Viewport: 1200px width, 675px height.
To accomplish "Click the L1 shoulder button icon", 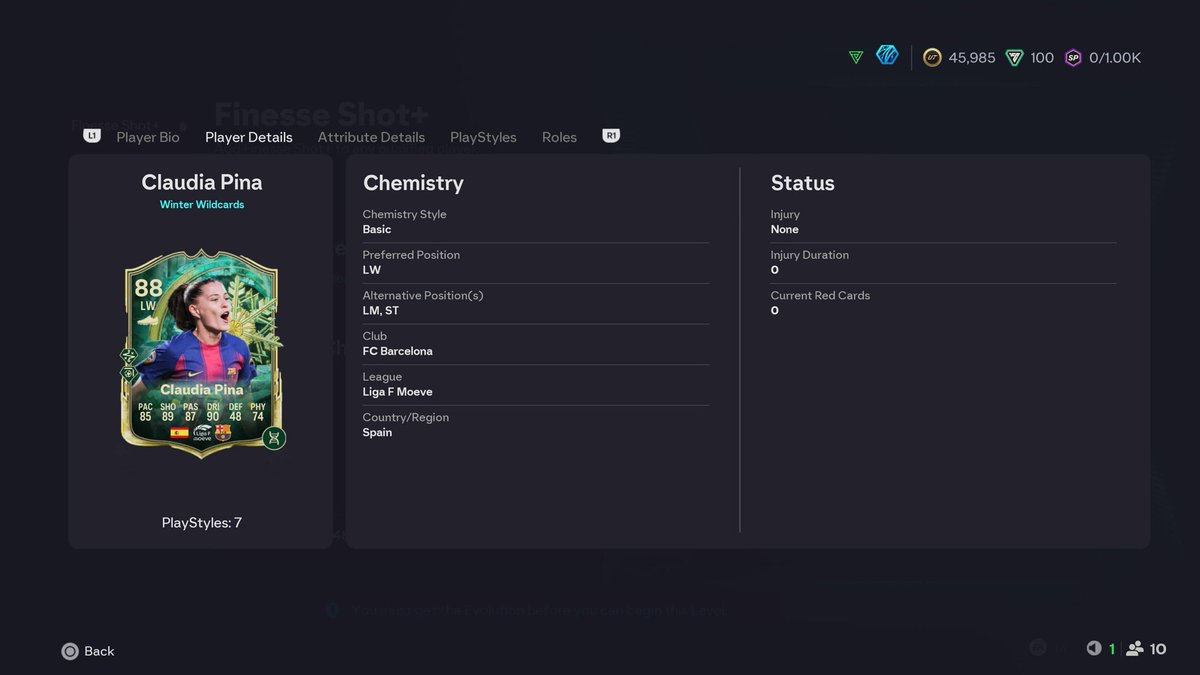I will (92, 136).
